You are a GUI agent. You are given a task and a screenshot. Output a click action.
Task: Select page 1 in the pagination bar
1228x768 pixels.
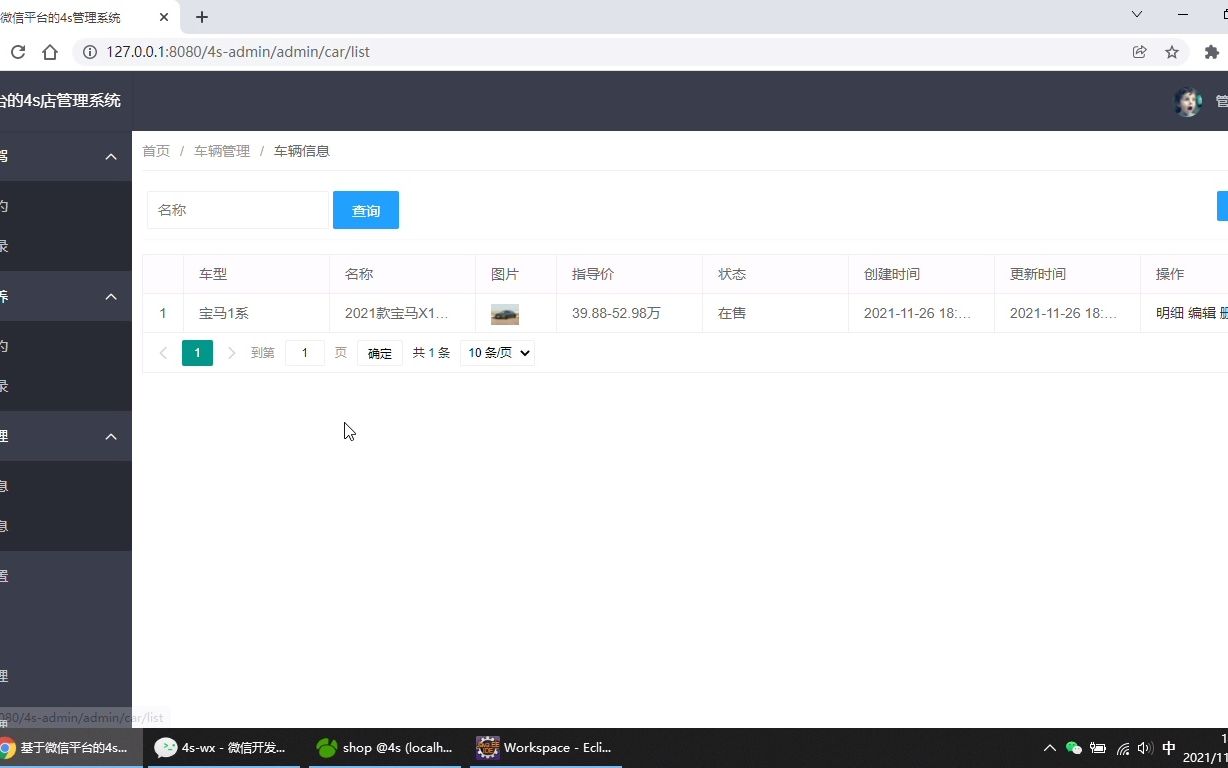click(197, 352)
